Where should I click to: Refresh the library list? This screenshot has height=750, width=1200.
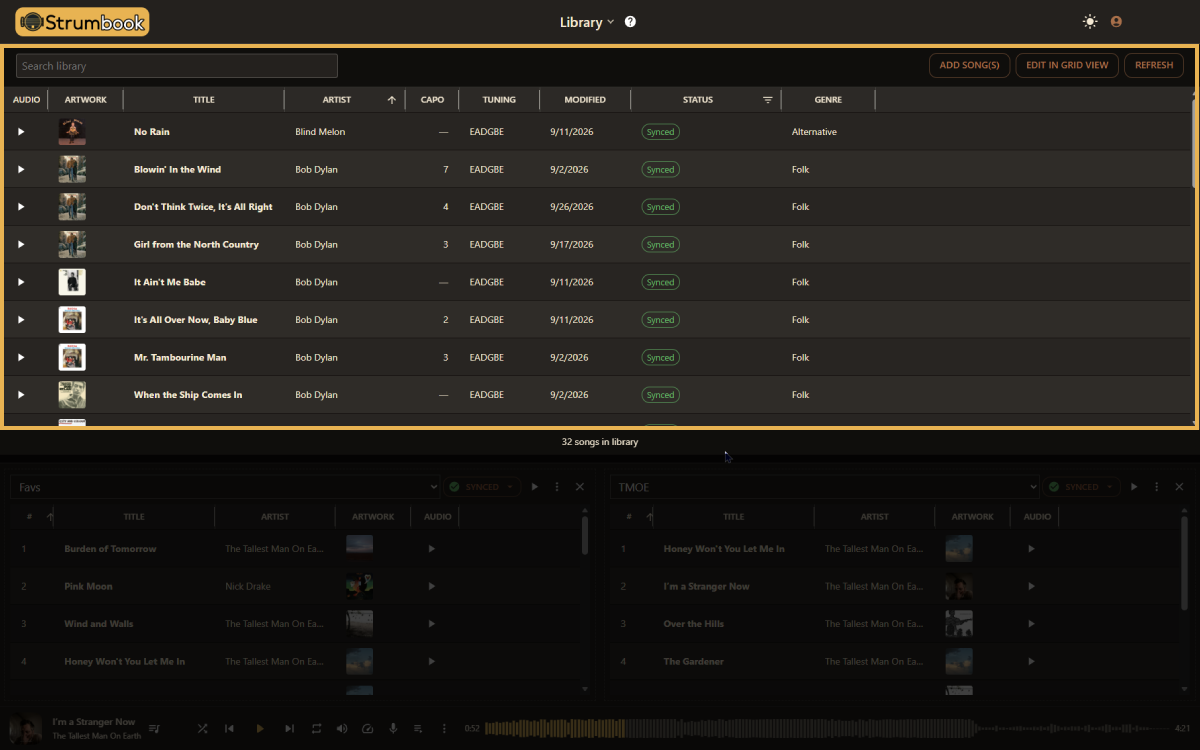pyautogui.click(x=1154, y=65)
